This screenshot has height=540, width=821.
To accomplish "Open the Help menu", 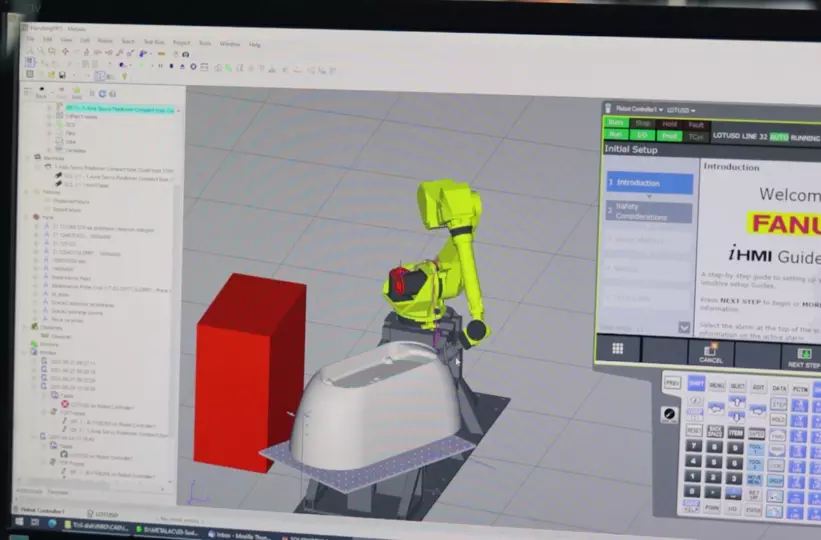I will tap(254, 44).
